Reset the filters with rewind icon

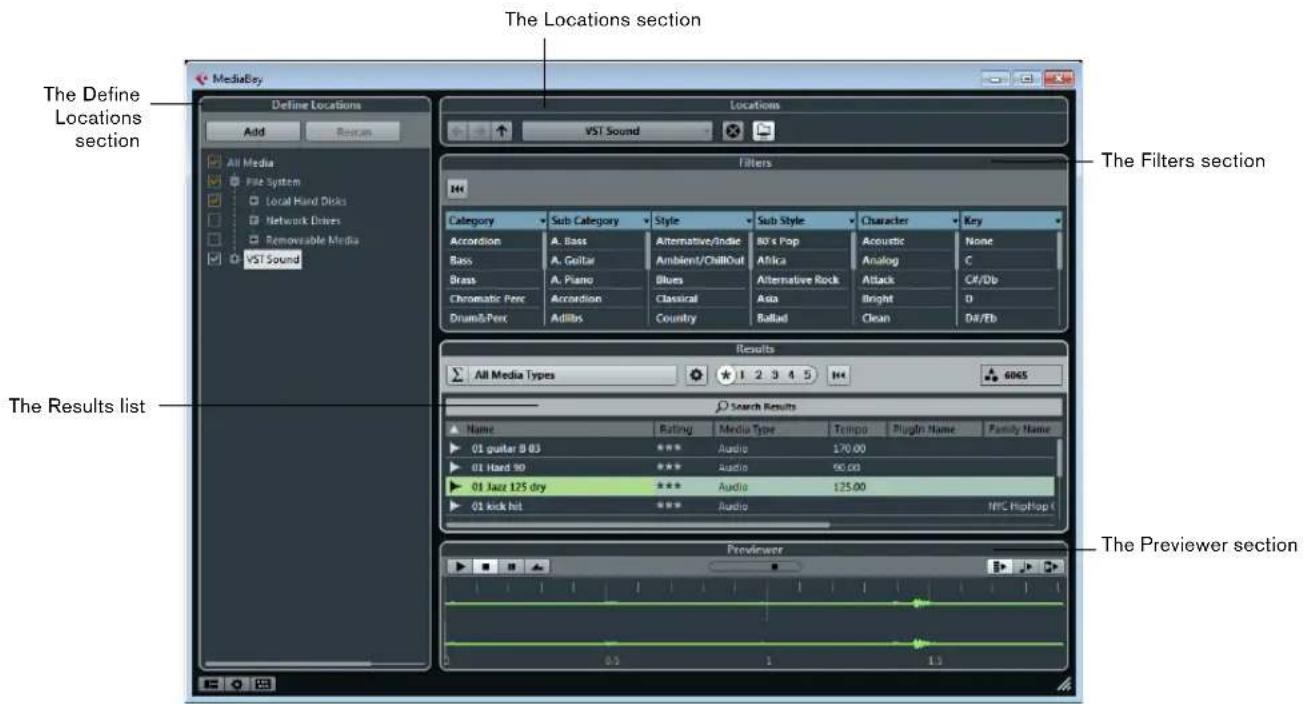[458, 189]
